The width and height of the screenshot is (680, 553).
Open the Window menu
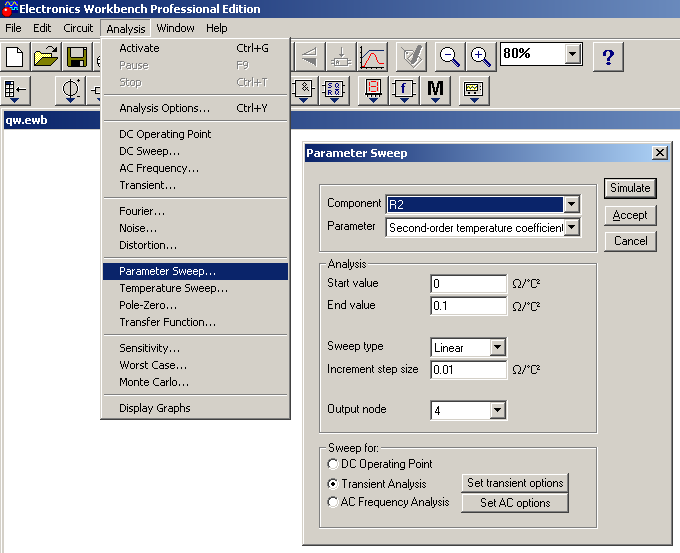pyautogui.click(x=175, y=28)
